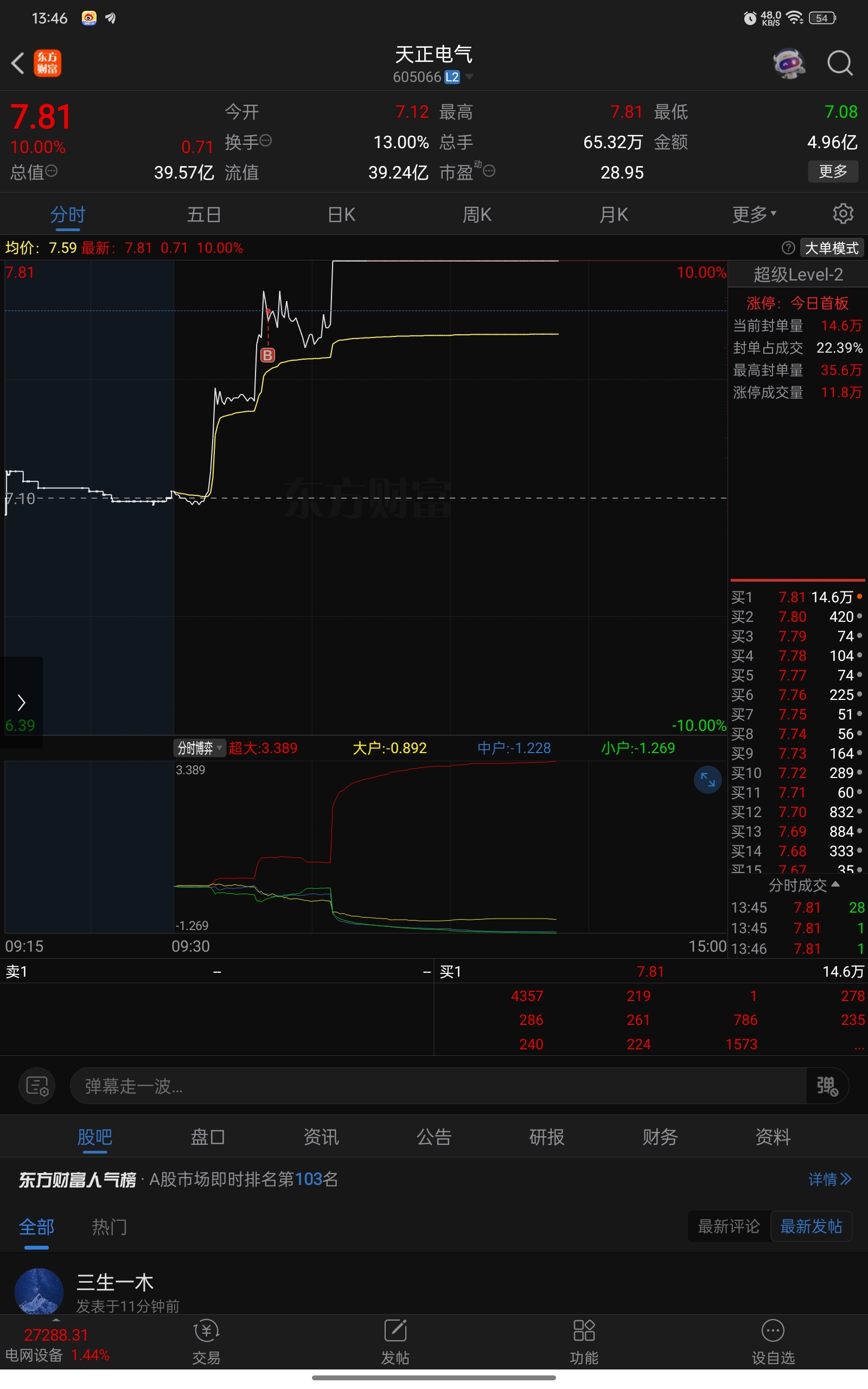This screenshot has height=1389, width=868.
Task: Expand the left side panel chevron
Action: pyautogui.click(x=21, y=702)
